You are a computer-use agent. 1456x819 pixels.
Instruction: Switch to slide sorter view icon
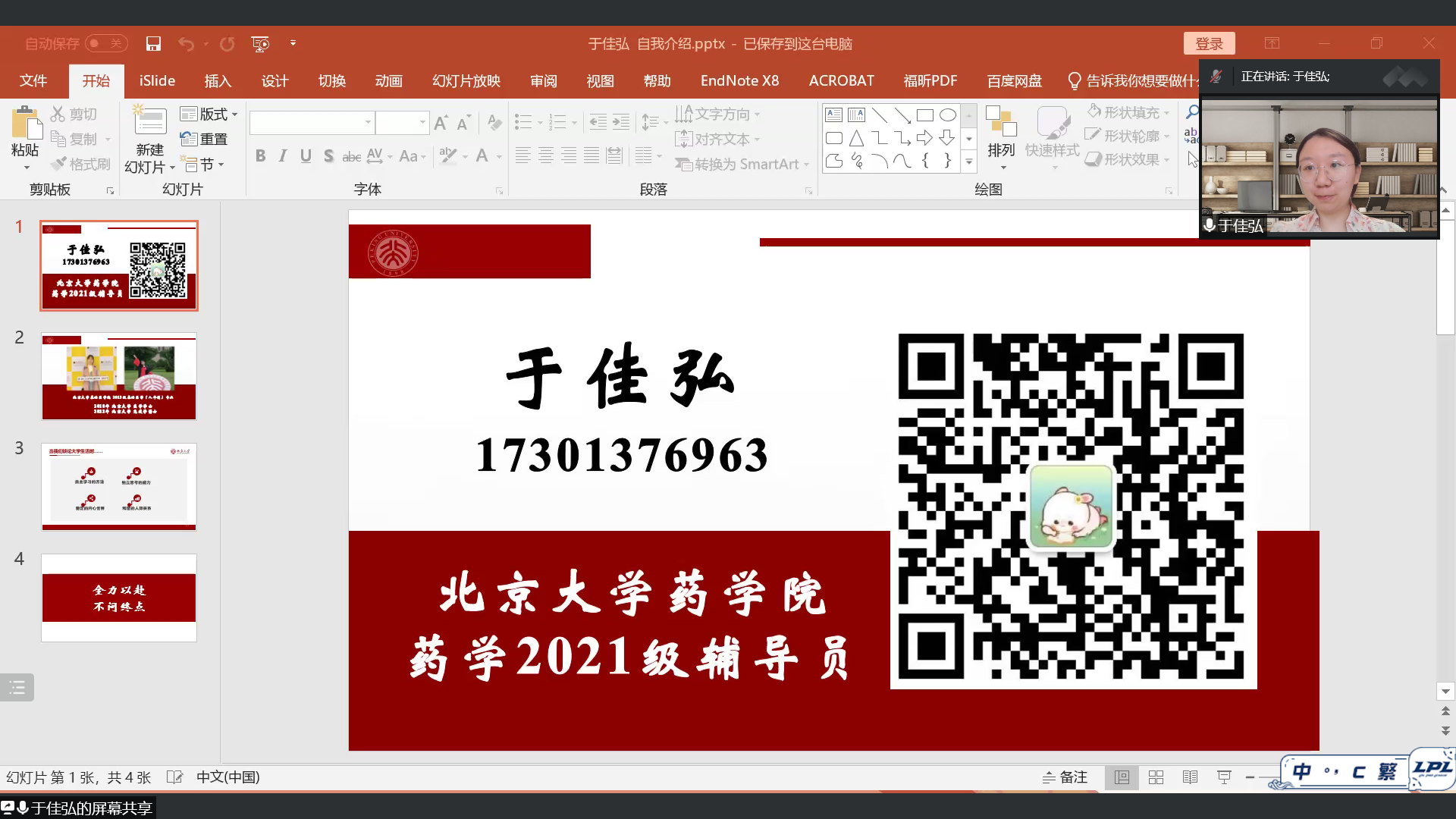coord(1156,777)
